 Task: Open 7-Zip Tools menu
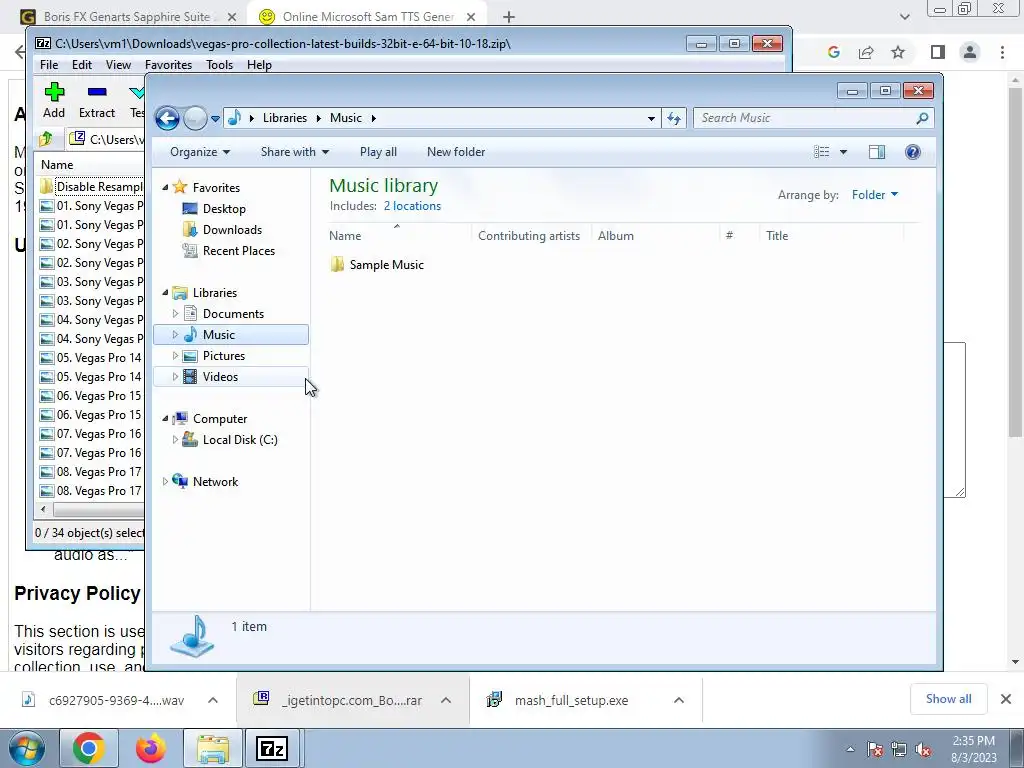[219, 65]
